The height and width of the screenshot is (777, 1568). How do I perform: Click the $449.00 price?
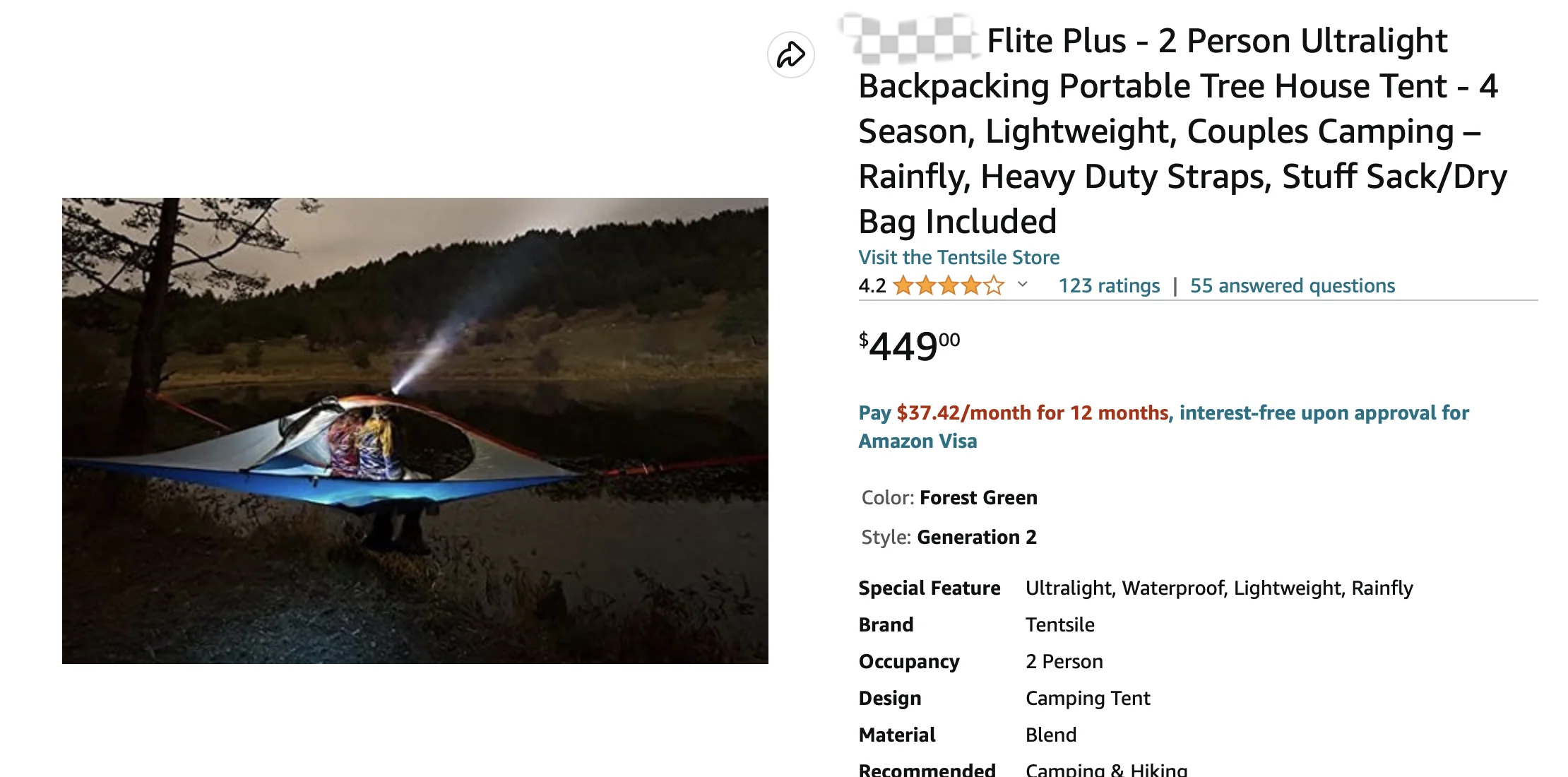coord(909,346)
